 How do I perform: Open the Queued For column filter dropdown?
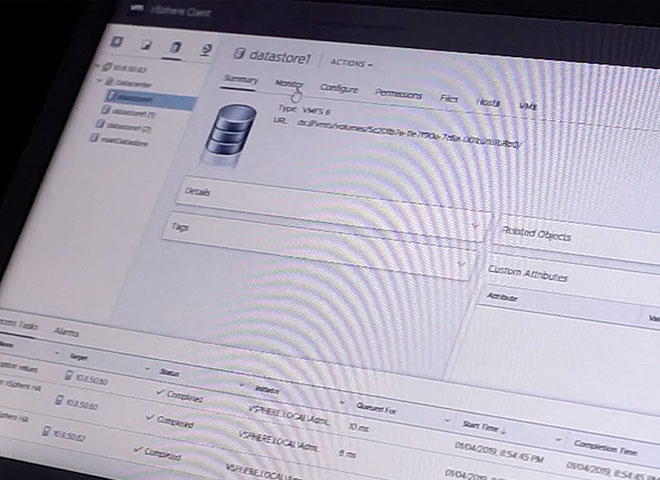pyautogui.click(x=447, y=420)
